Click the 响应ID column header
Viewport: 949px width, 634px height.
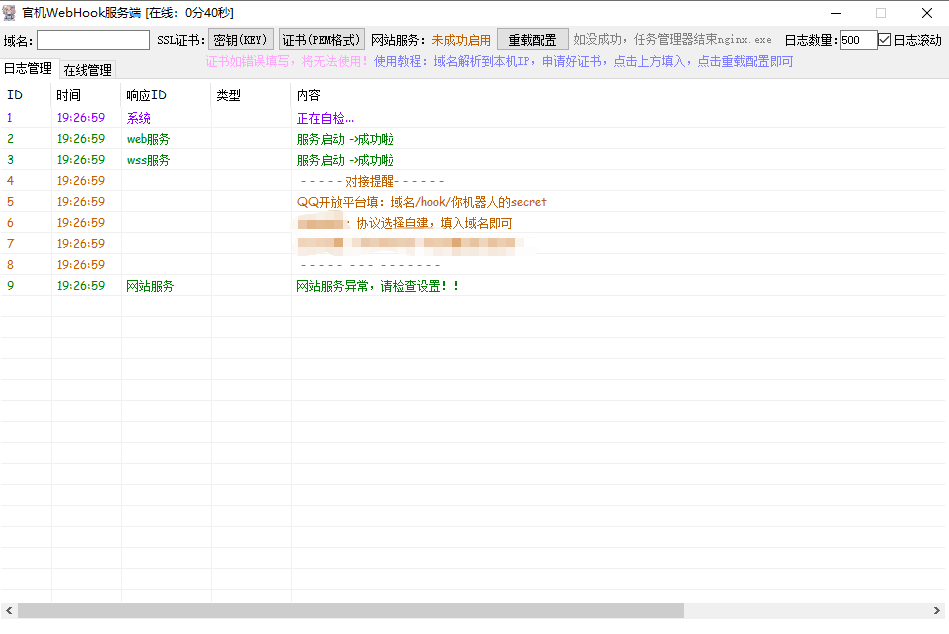click(x=146, y=95)
